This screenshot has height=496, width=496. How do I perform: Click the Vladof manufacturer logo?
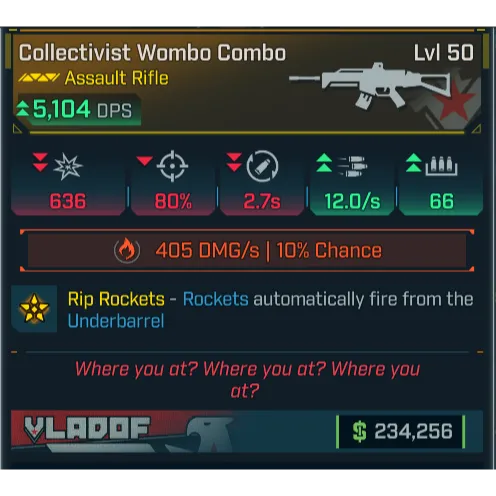point(87,429)
